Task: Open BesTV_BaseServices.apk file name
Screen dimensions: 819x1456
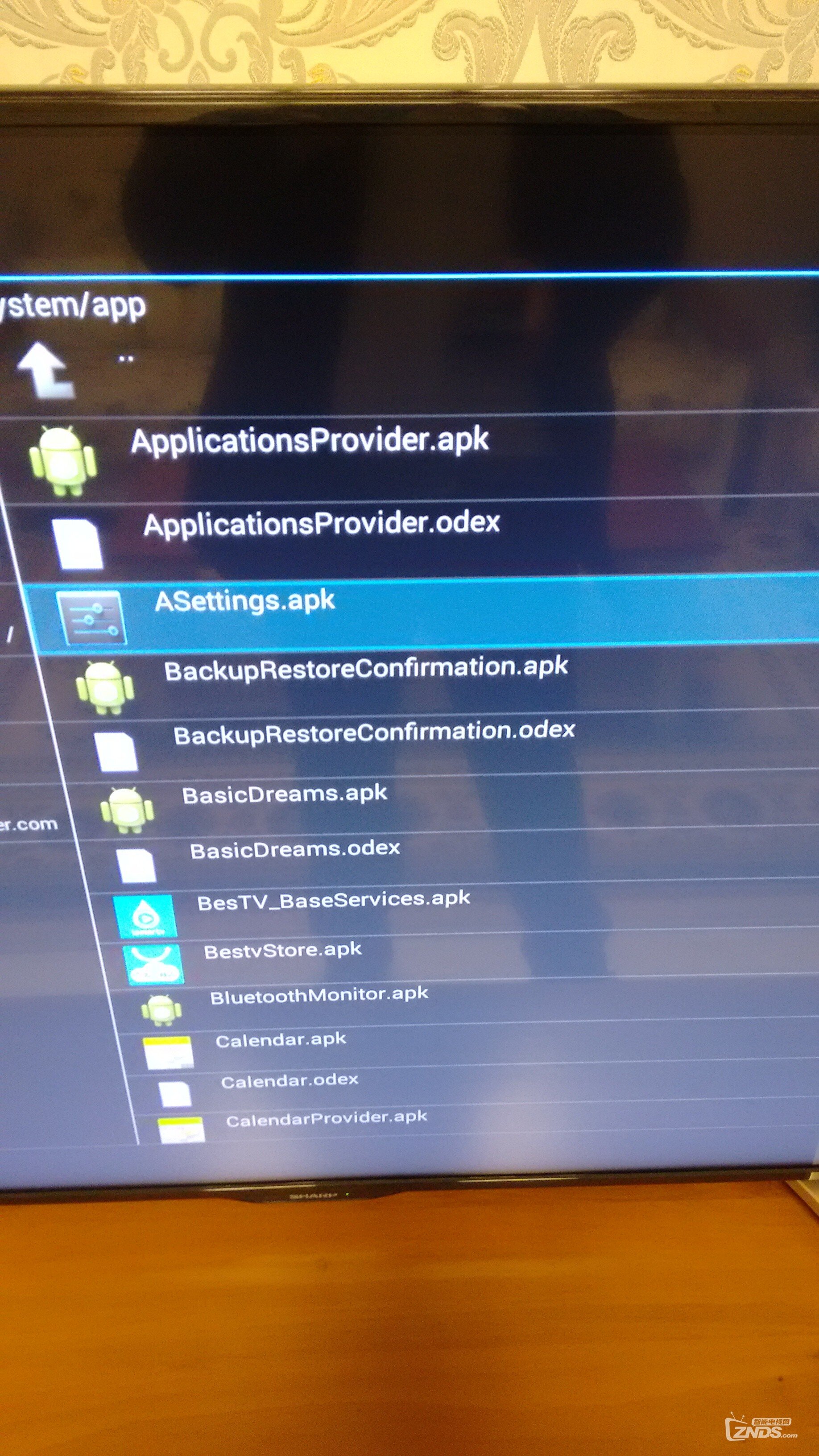Action: (x=334, y=900)
